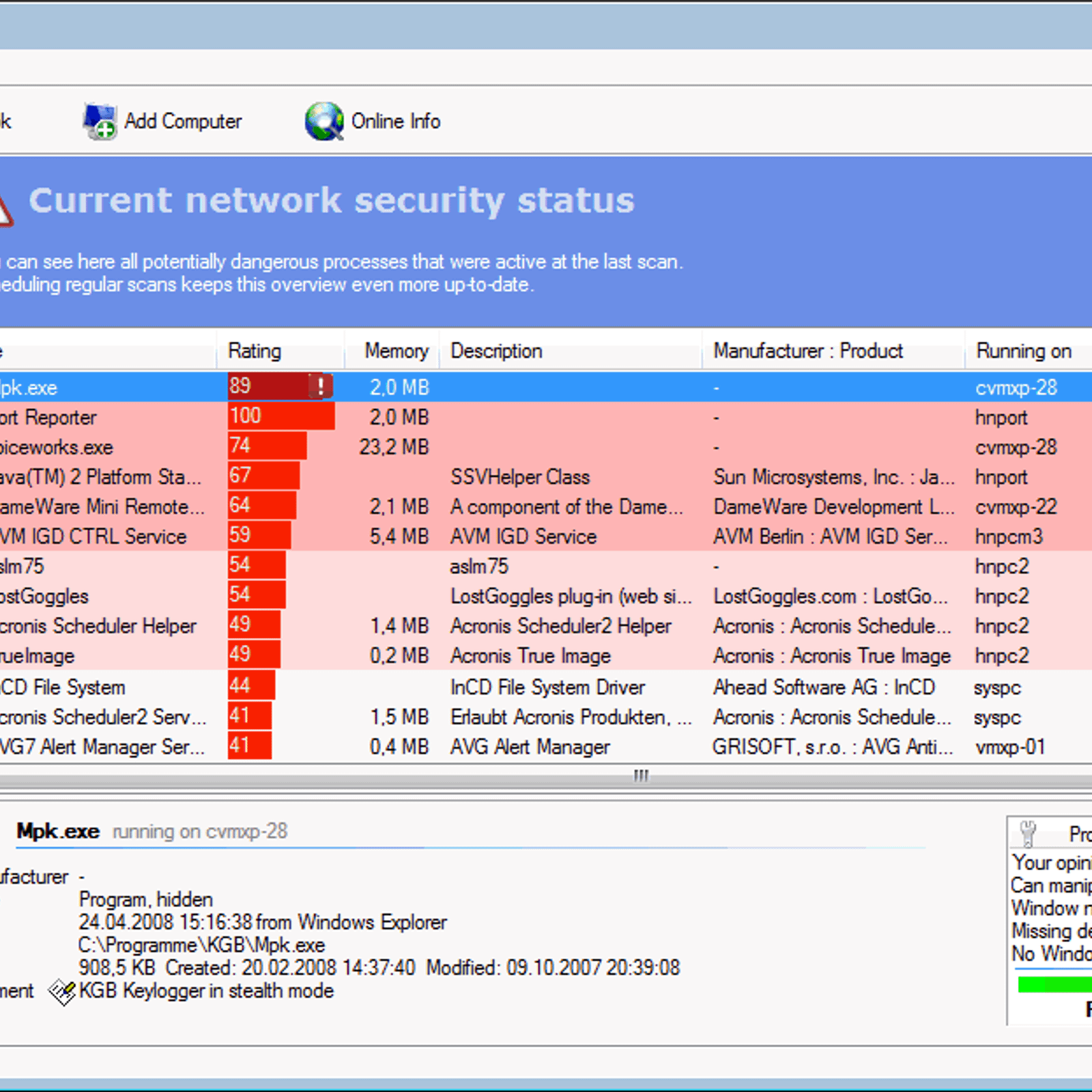The image size is (1092, 1092).
Task: Click the Add Computer label
Action: point(183,121)
